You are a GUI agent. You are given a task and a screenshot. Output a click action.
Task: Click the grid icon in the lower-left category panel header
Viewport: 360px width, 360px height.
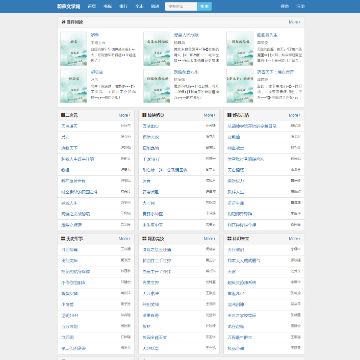[x=63, y=239]
